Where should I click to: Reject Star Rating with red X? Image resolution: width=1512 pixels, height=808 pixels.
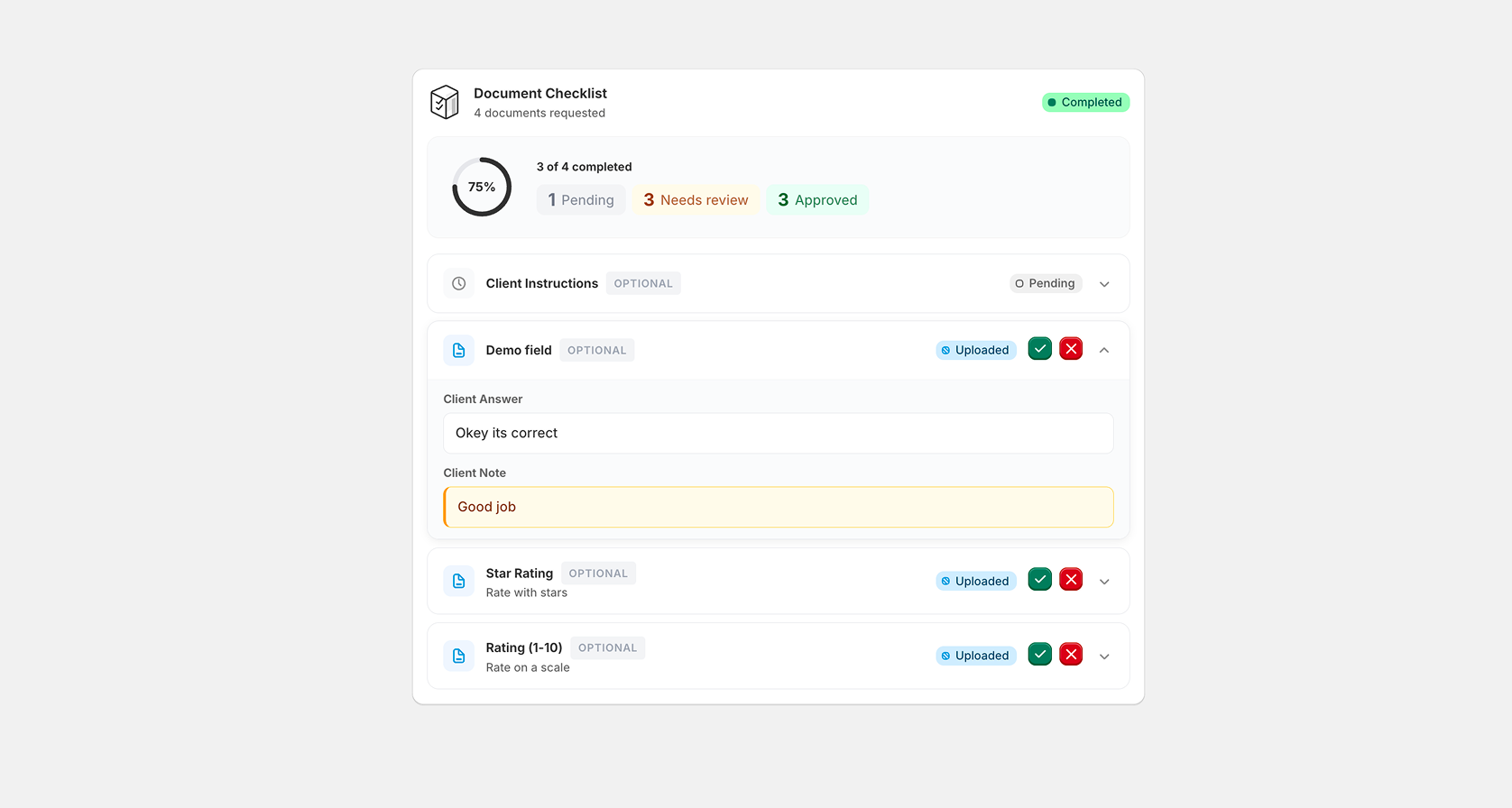[x=1071, y=580]
